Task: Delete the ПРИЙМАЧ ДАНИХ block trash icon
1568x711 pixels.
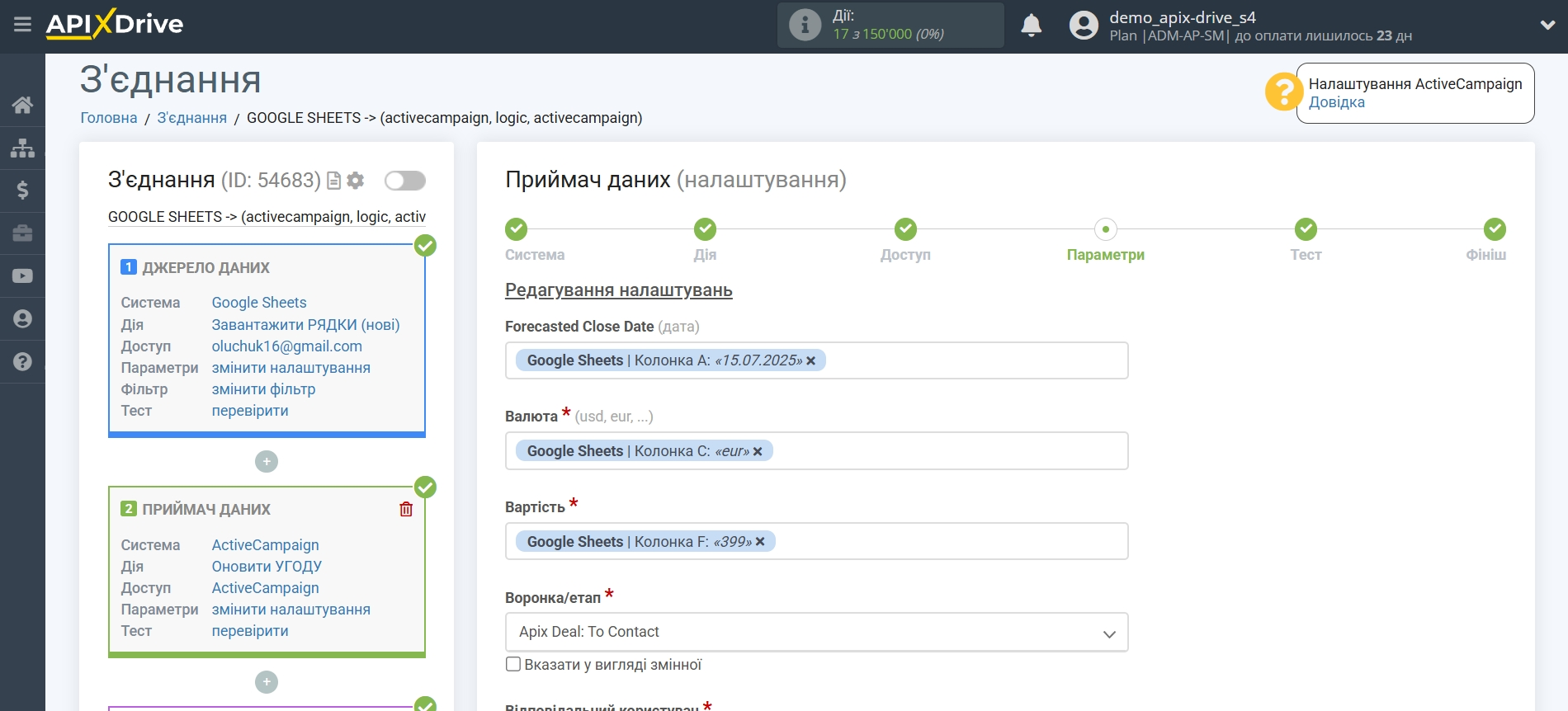Action: tap(406, 510)
